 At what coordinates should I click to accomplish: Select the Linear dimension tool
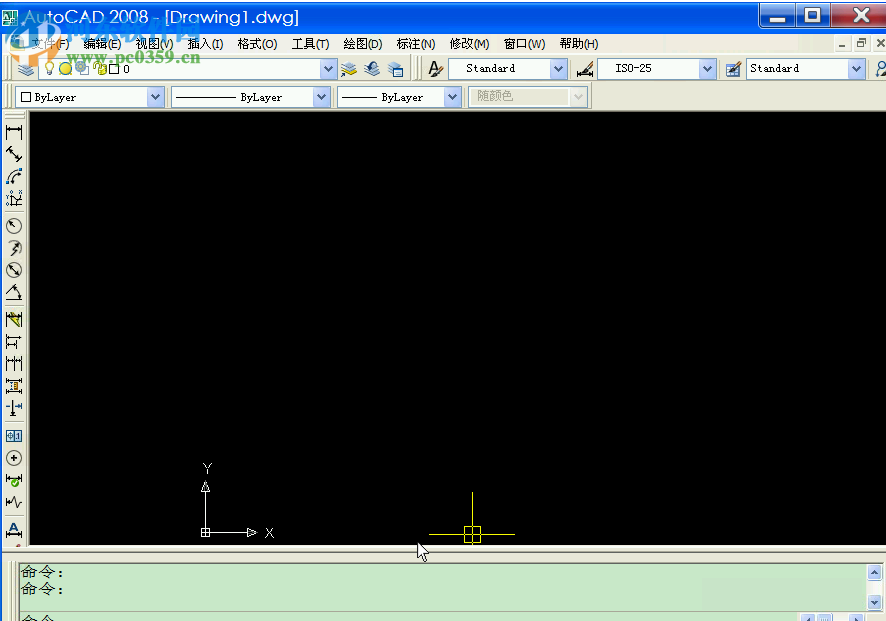(14, 131)
